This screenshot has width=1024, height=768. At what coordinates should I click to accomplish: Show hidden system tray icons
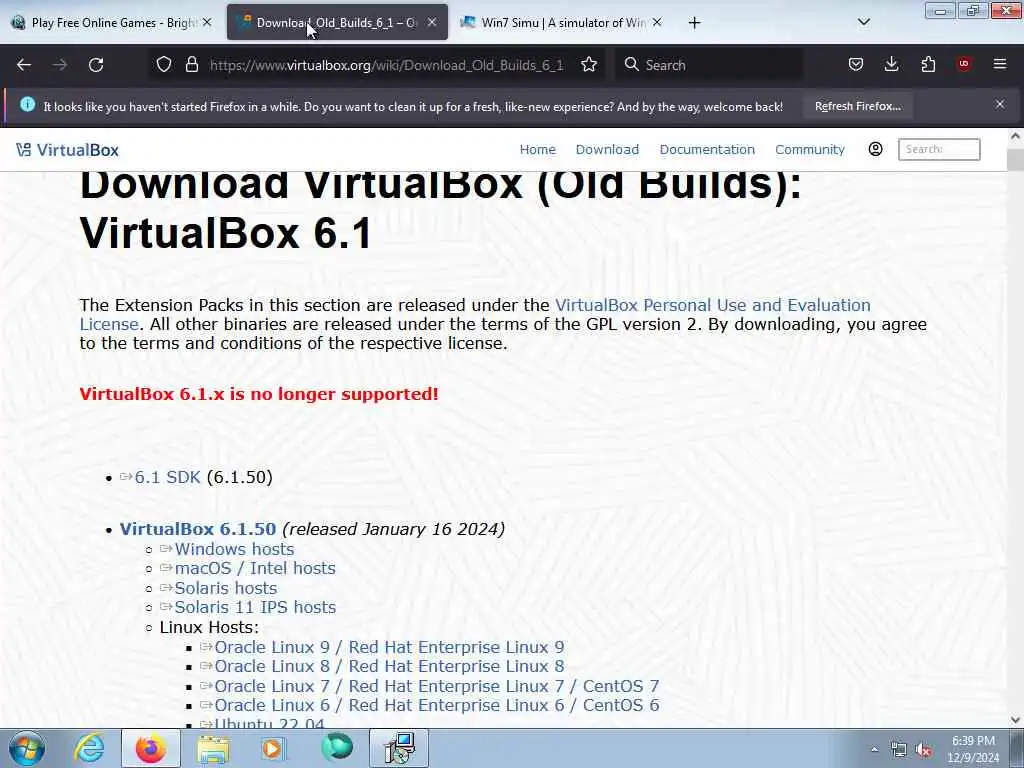click(x=874, y=749)
